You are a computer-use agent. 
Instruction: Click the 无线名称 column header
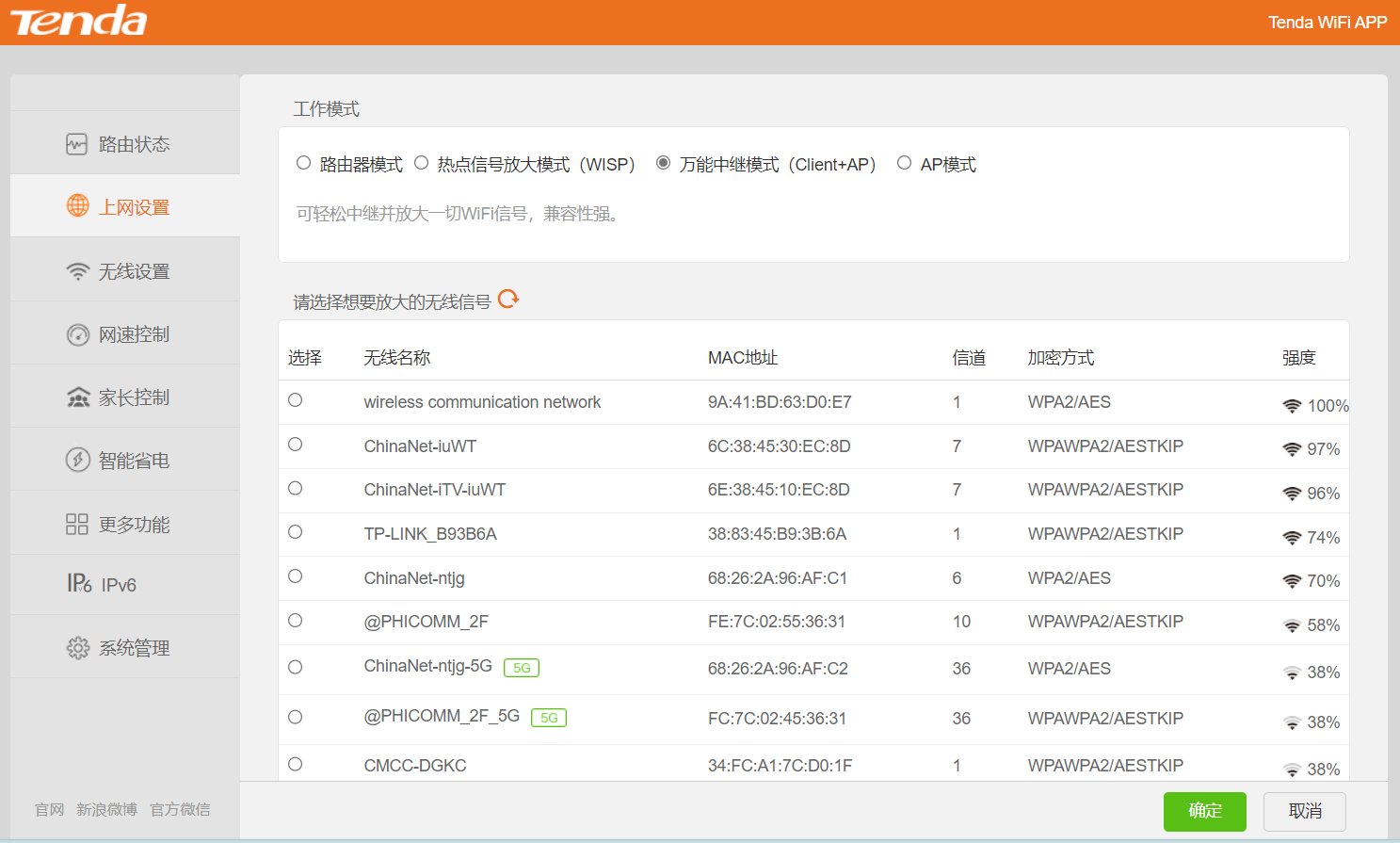click(x=397, y=358)
